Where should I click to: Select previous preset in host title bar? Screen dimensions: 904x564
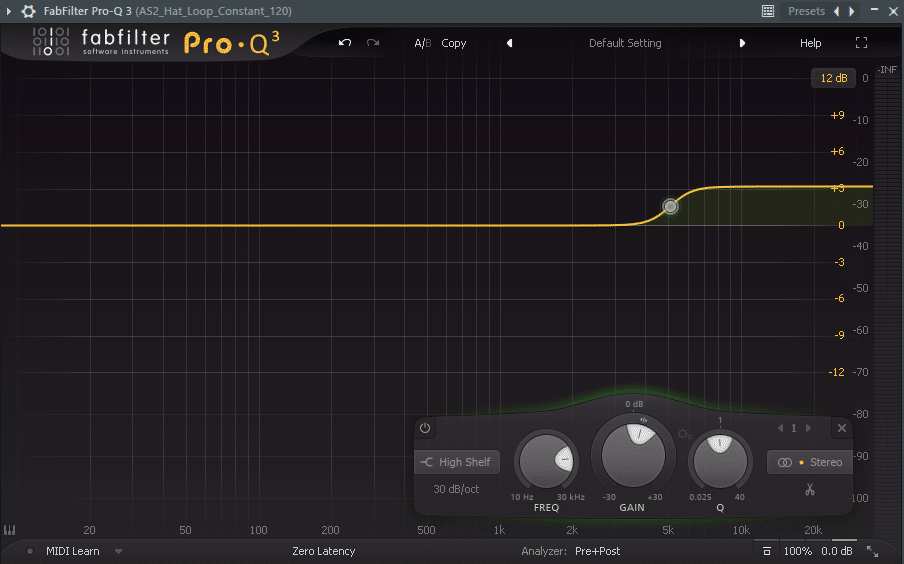coord(837,11)
